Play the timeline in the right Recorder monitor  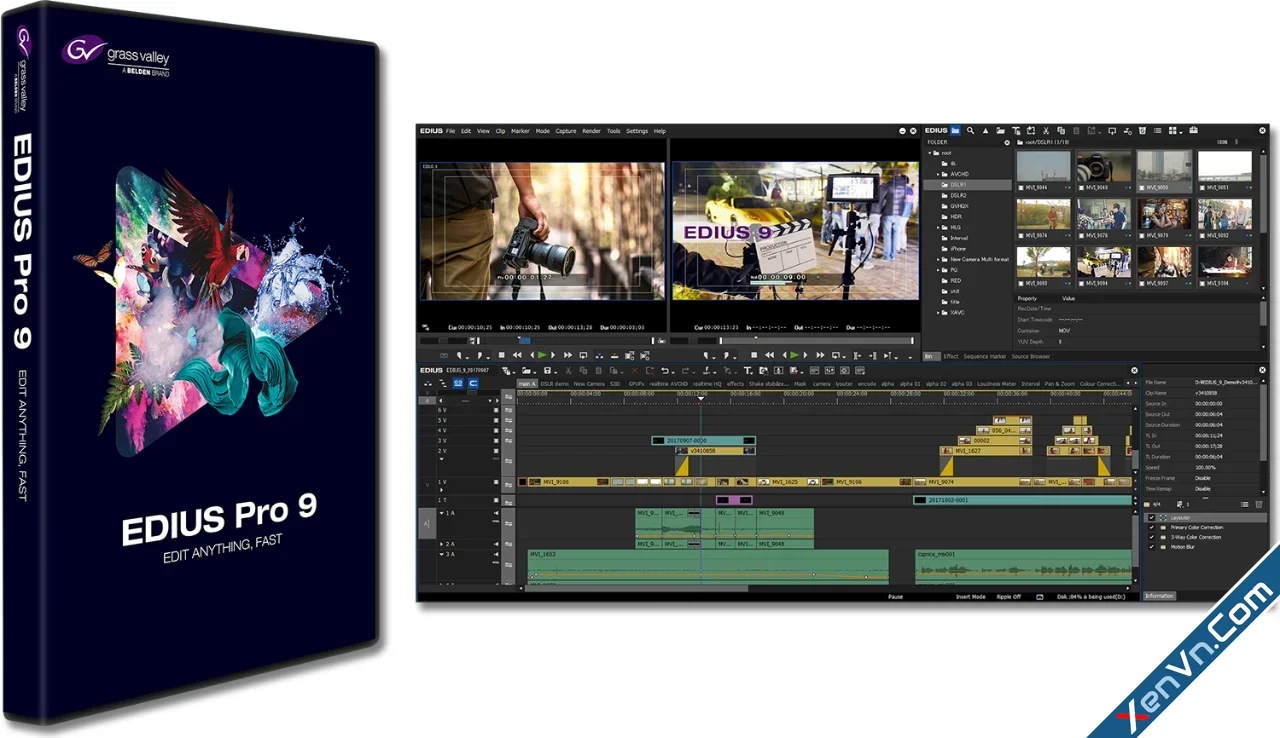[794, 355]
